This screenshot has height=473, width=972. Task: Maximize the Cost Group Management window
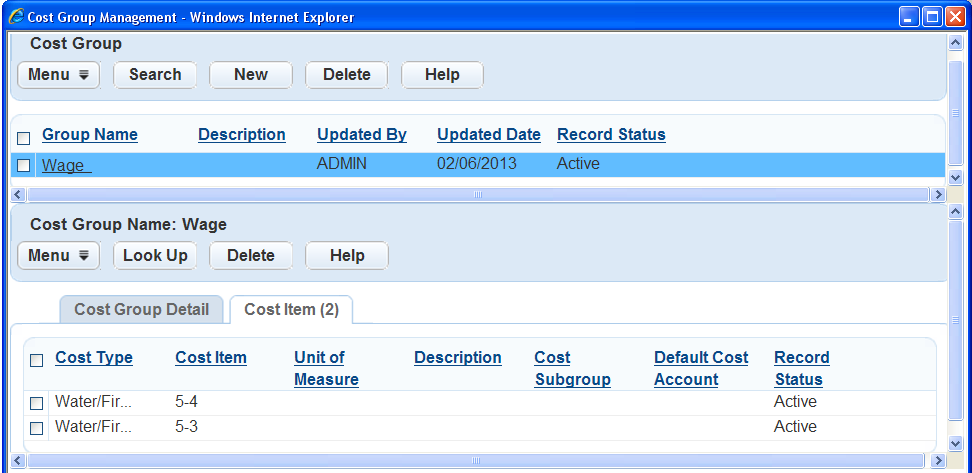(932, 17)
